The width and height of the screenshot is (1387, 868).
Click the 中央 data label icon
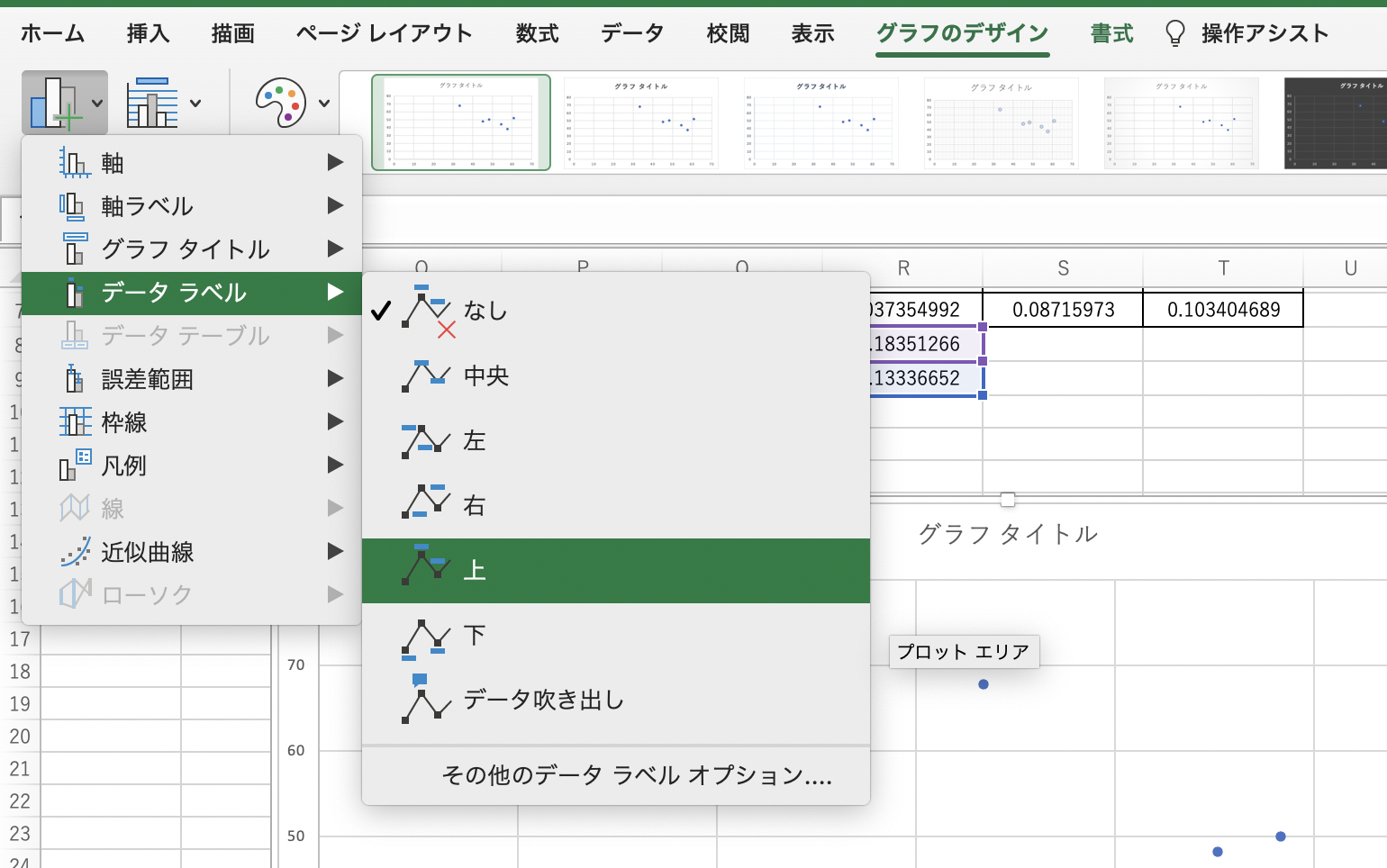tap(425, 376)
